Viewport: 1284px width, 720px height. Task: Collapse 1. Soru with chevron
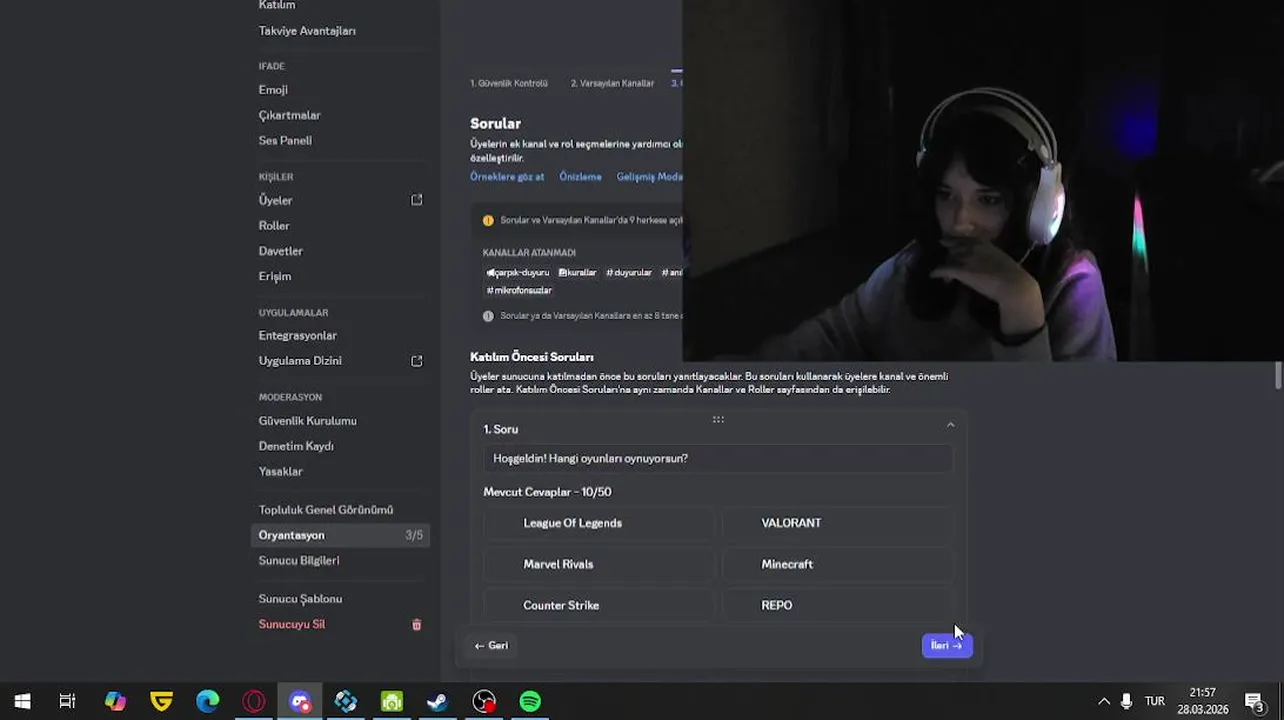click(950, 426)
